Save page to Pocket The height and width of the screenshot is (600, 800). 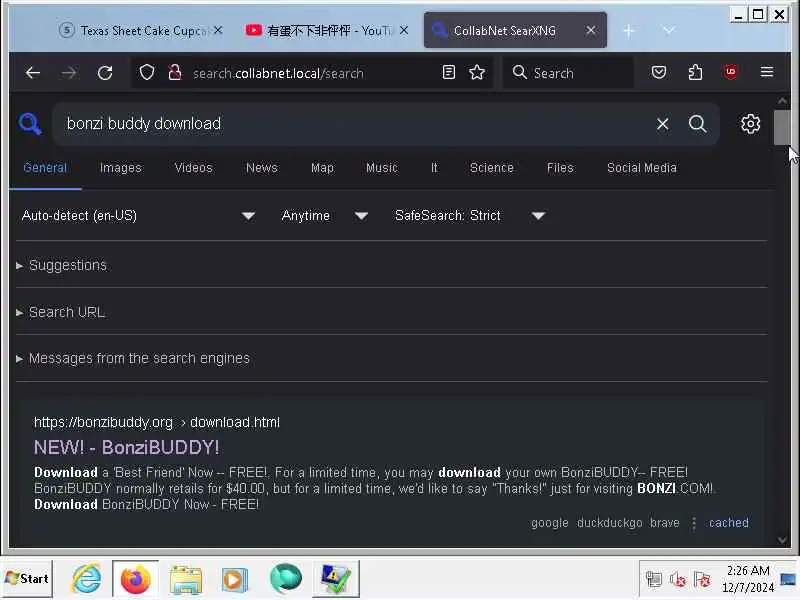[659, 72]
